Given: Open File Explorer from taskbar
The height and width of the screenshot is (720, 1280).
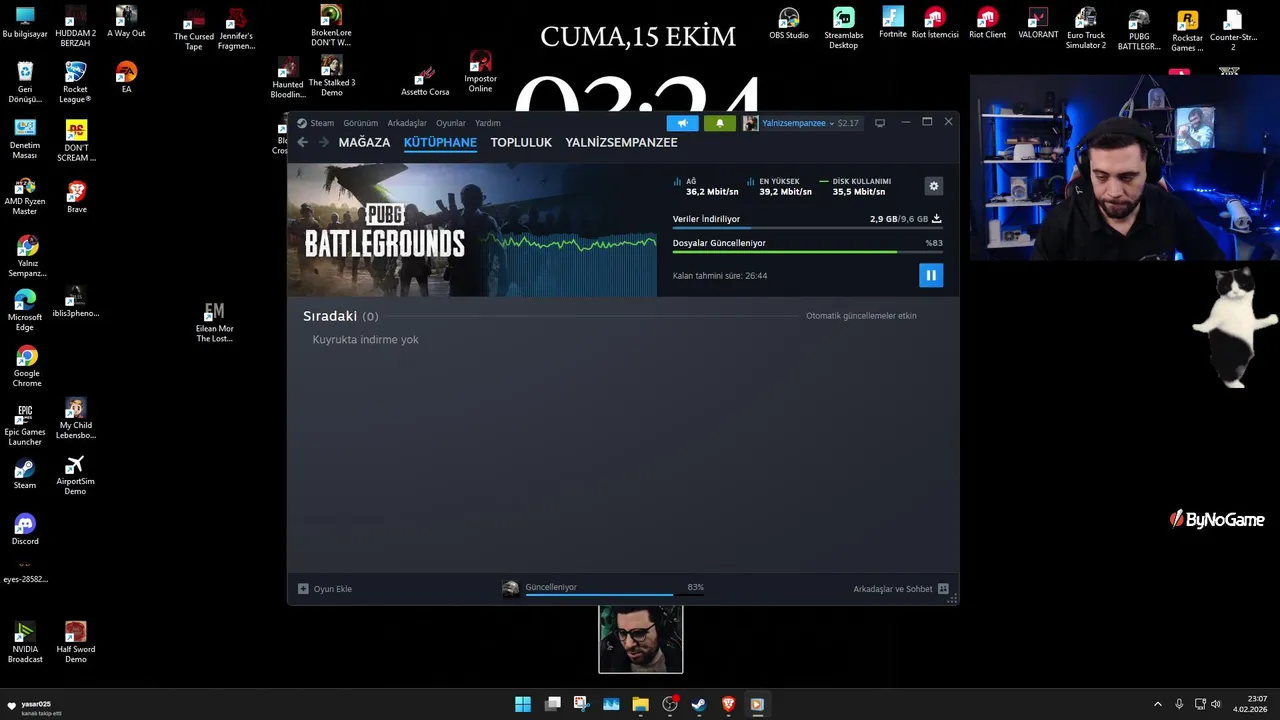Looking at the screenshot, I should click(640, 704).
